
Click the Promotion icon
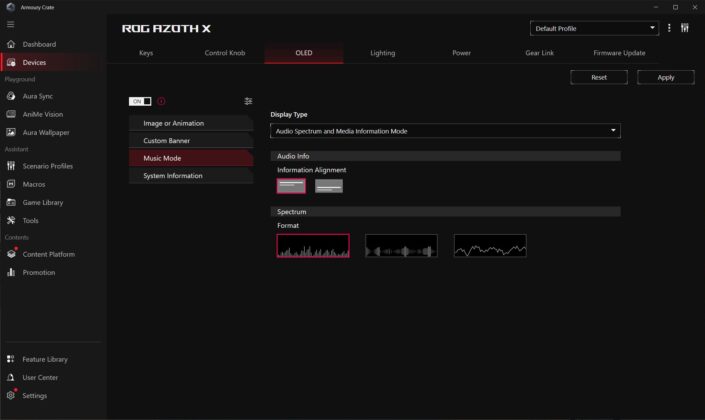click(x=11, y=272)
